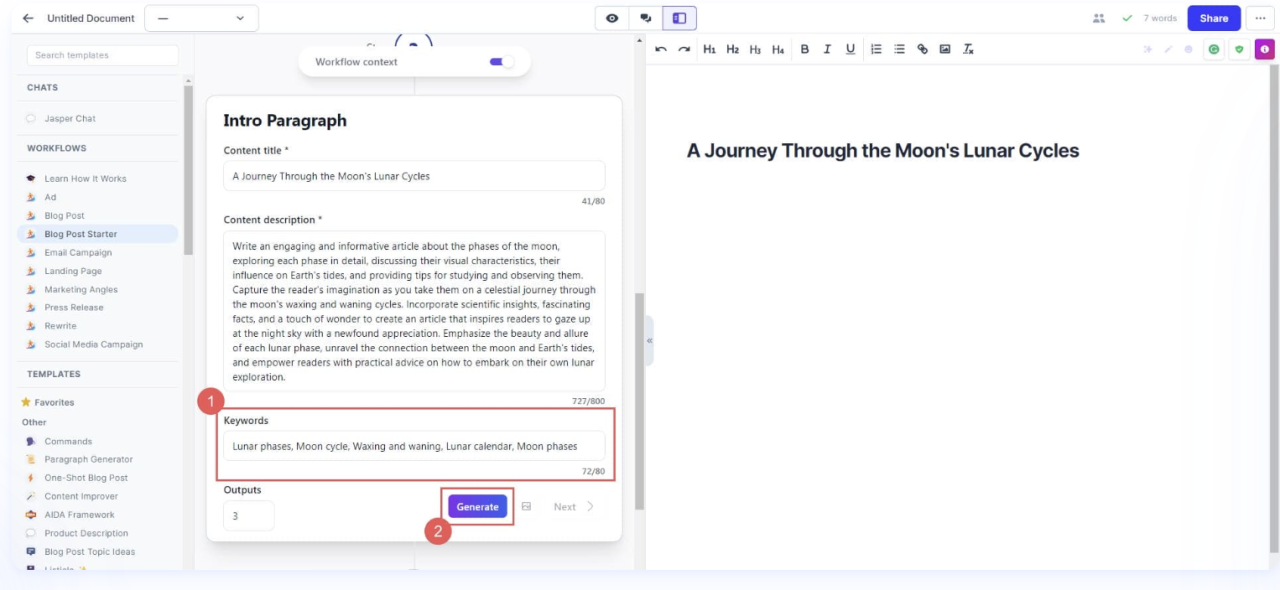Click the Share button
The height and width of the screenshot is (590, 1280).
pyautogui.click(x=1214, y=17)
